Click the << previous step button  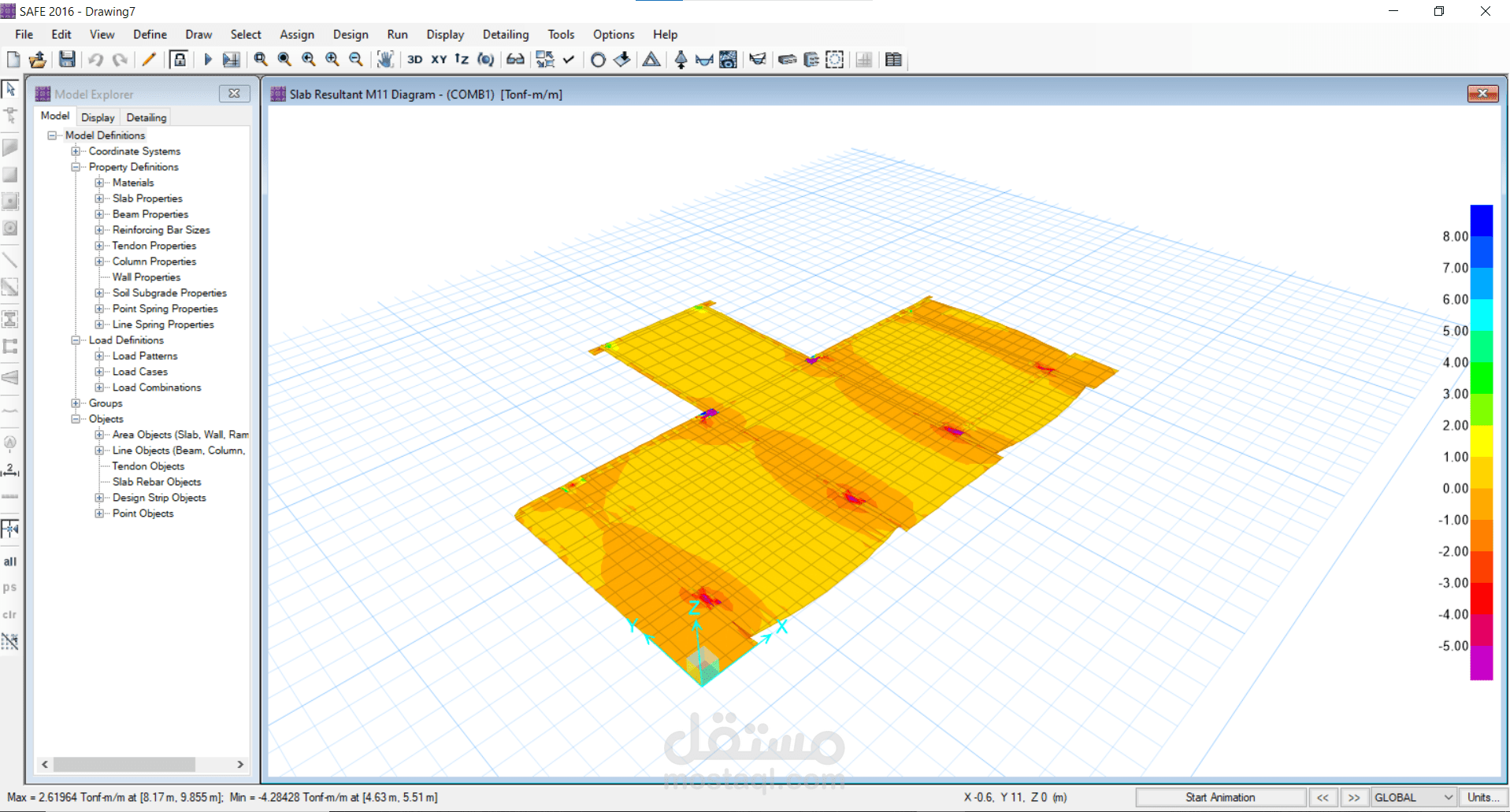1323,797
